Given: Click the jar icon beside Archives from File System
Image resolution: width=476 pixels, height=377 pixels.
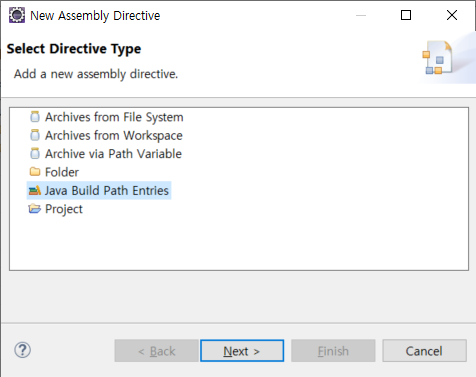Looking at the screenshot, I should coord(35,117).
